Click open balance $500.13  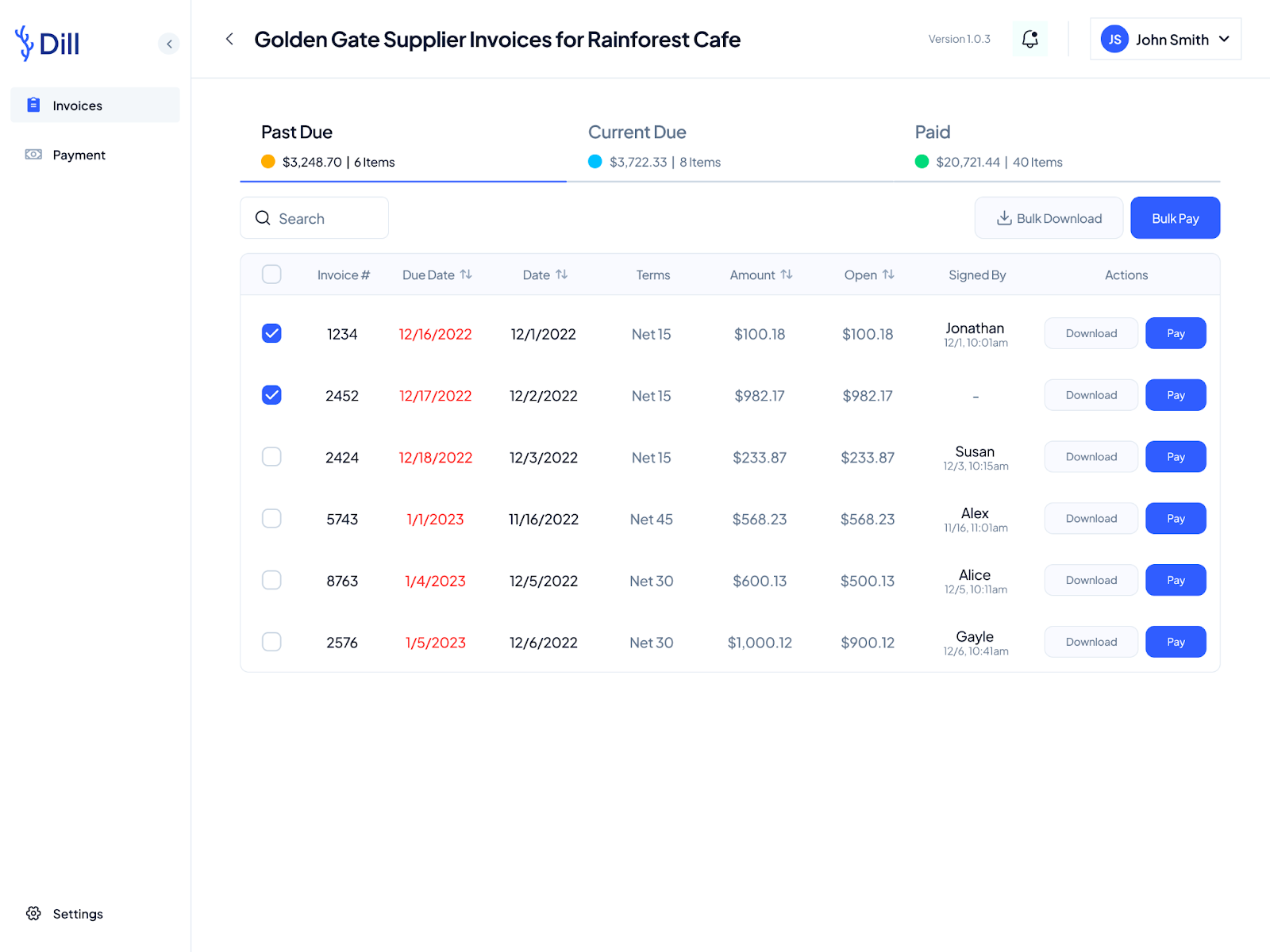pos(868,582)
